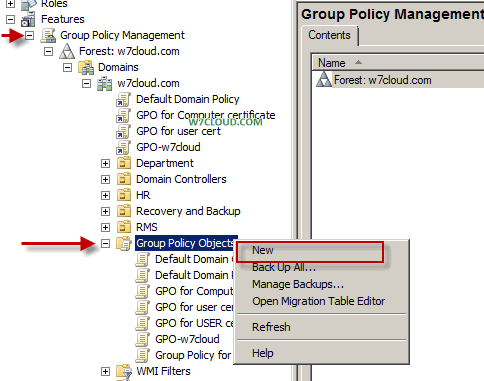Collapse the Group Policy Management node
Viewport: 484px width, 381px height.
[x=29, y=35]
